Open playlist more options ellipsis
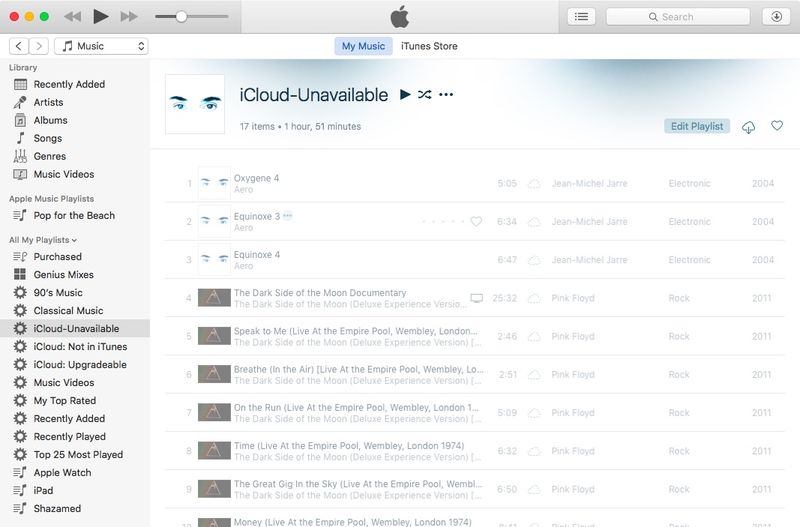Screen dimensions: 800x527 click(446, 94)
